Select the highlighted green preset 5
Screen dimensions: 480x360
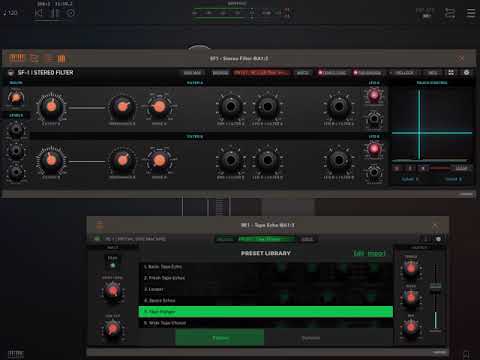pos(266,312)
